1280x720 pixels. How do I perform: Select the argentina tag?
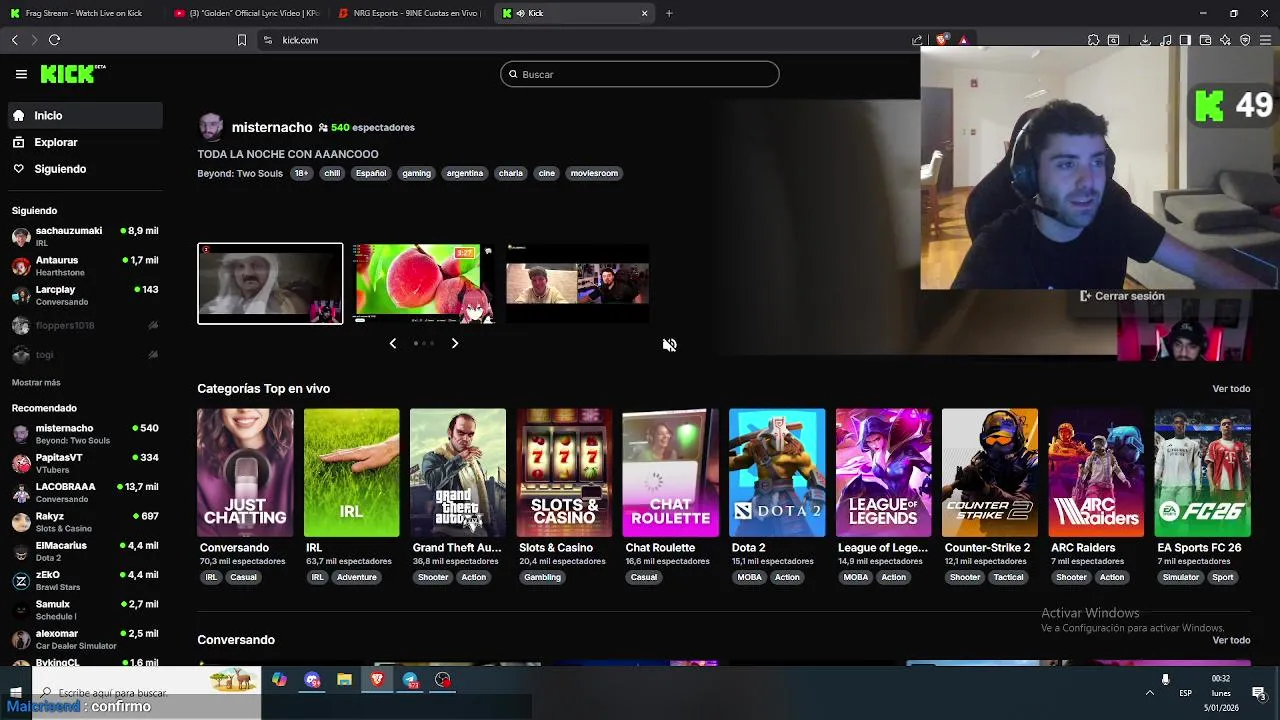(464, 173)
